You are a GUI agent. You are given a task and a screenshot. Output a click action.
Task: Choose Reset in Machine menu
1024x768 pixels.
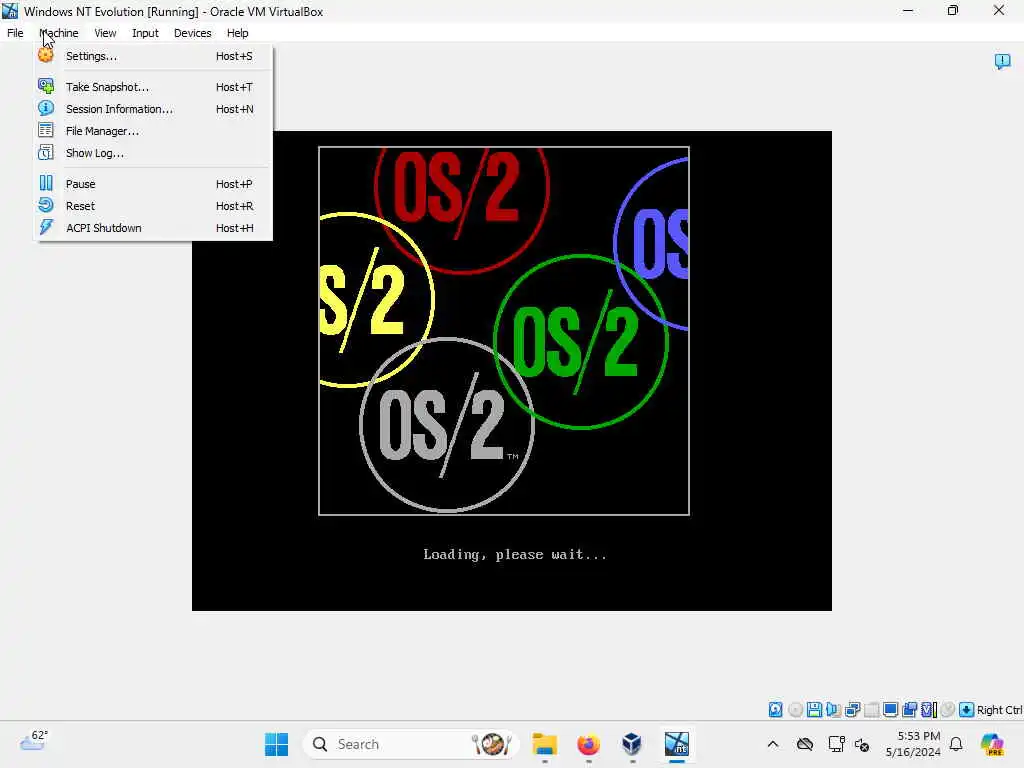[x=153, y=206]
